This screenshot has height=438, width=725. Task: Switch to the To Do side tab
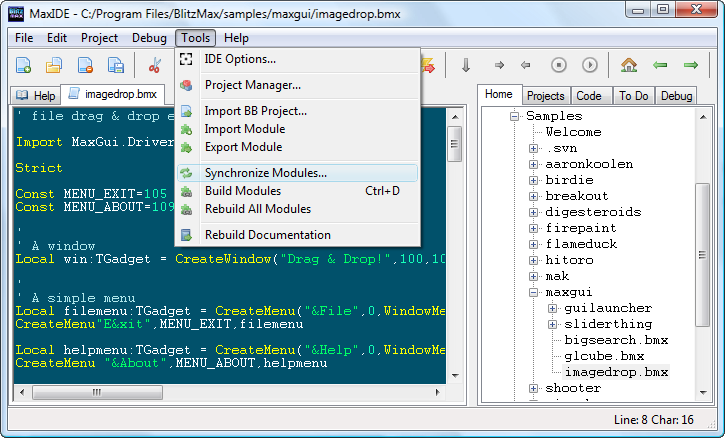[x=633, y=96]
